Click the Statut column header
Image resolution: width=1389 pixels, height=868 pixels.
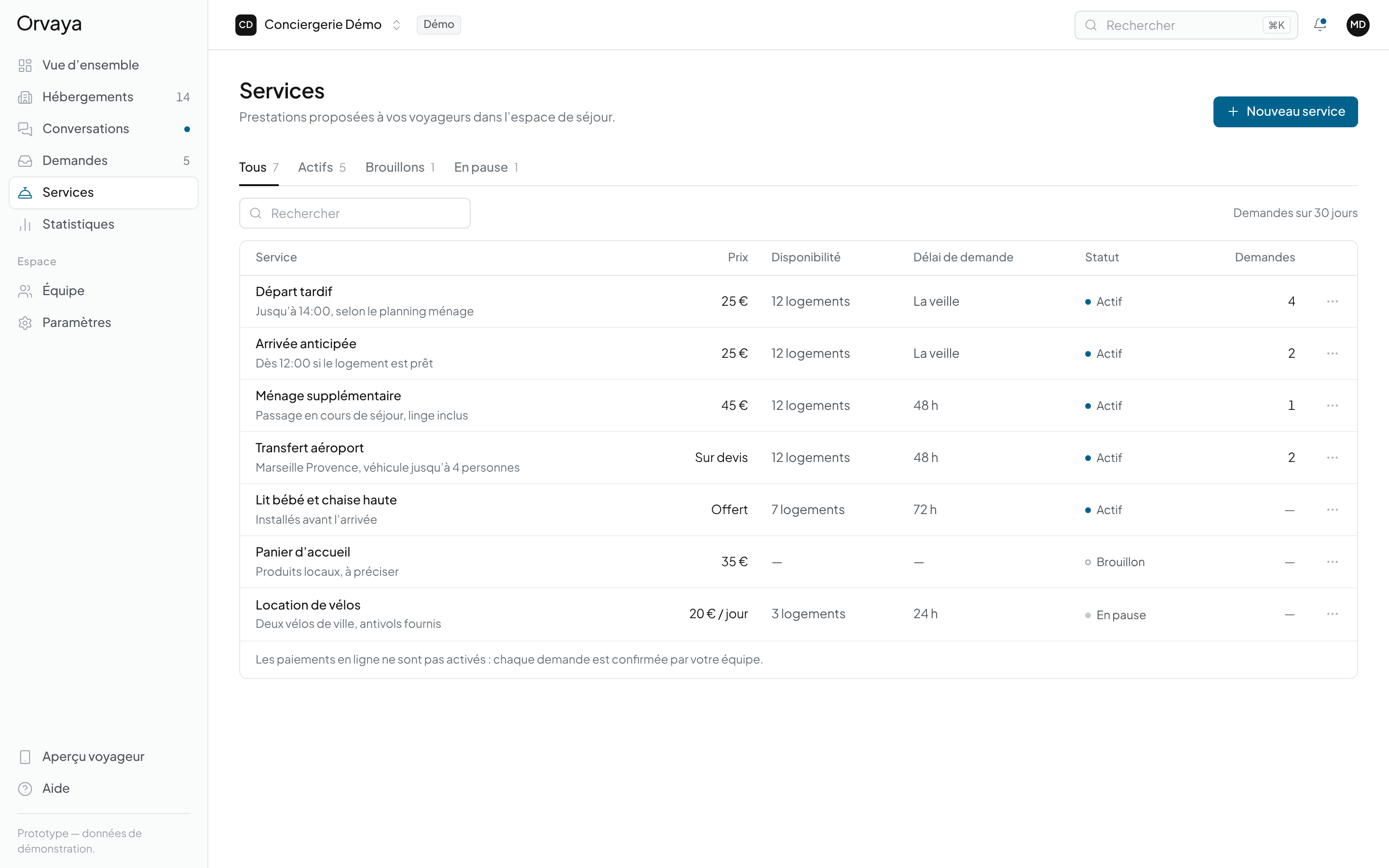tap(1102, 257)
